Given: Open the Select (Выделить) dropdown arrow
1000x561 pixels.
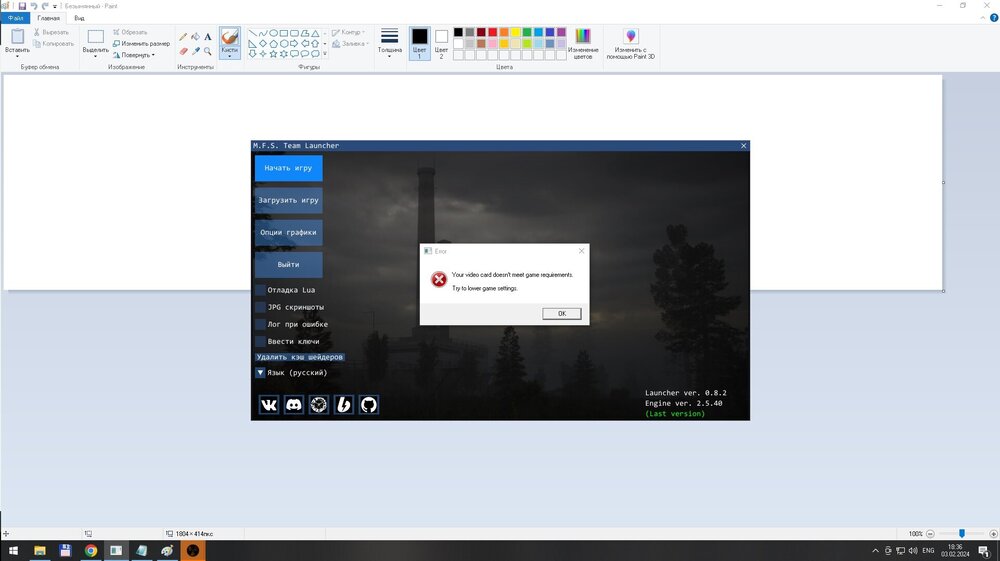Looking at the screenshot, I should pyautogui.click(x=96, y=57).
